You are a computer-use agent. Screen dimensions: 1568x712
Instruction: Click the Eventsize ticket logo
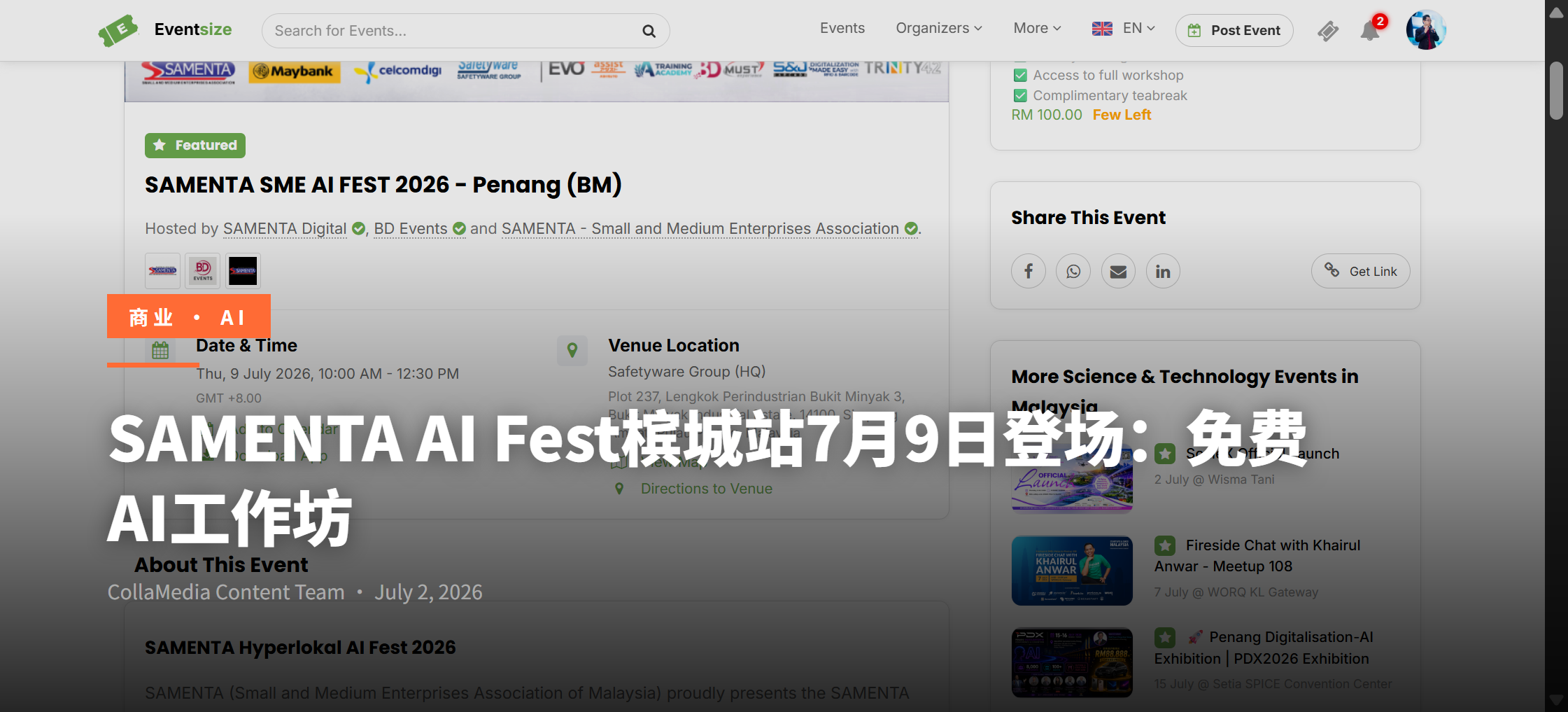(x=118, y=30)
